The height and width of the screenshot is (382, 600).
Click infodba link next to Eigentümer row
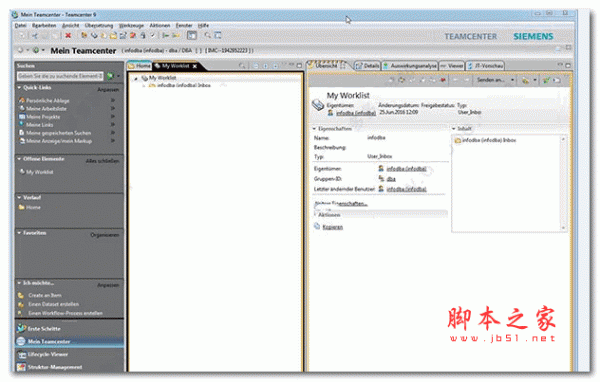click(x=406, y=169)
